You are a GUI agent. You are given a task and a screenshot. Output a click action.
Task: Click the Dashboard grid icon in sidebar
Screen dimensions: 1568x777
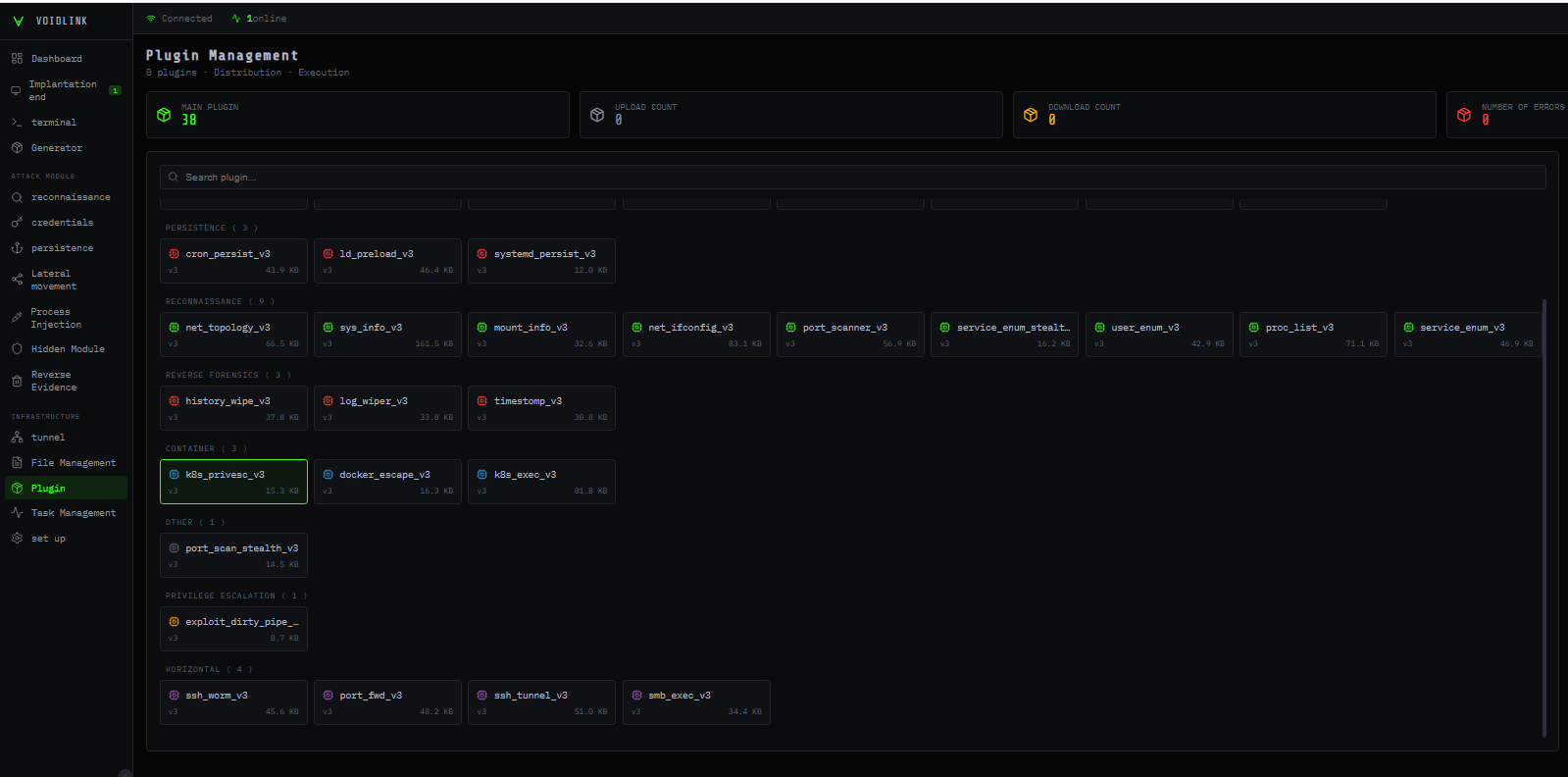pyautogui.click(x=17, y=59)
